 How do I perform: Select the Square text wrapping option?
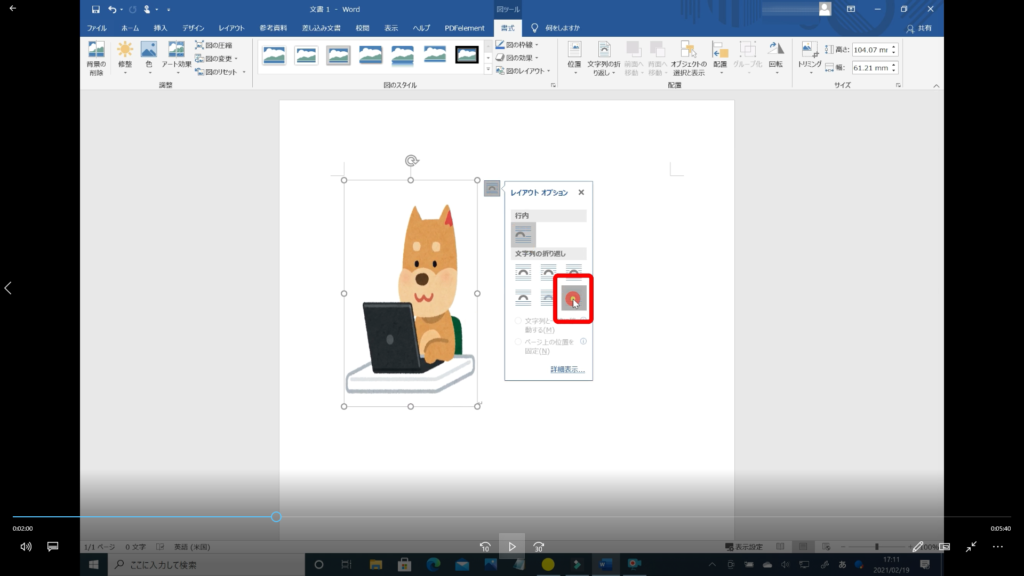click(523, 271)
